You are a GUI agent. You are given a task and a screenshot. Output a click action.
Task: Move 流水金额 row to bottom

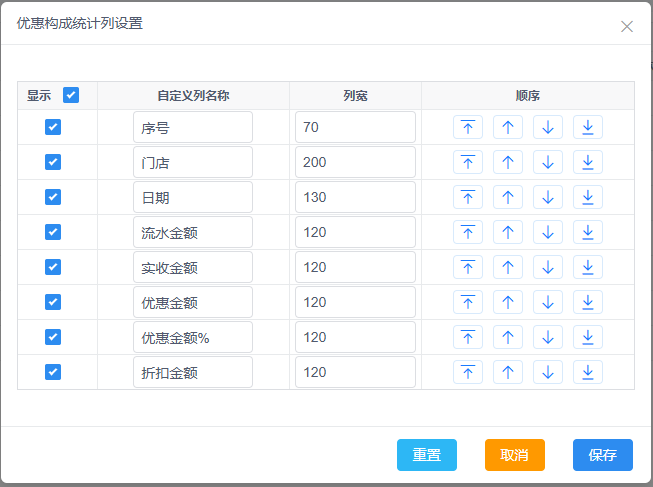point(588,232)
